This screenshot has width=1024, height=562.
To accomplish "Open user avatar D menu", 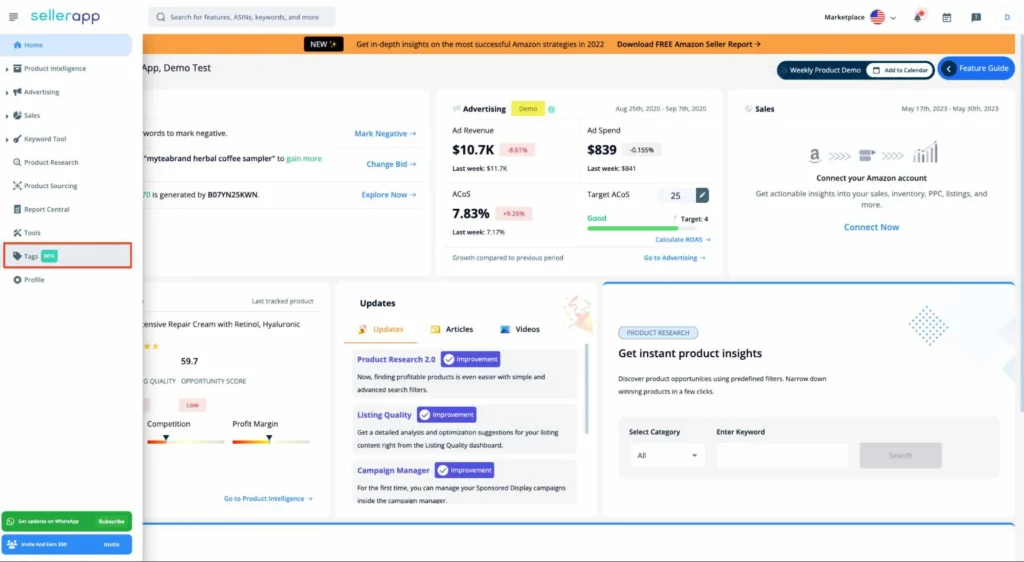I will tap(1007, 18).
